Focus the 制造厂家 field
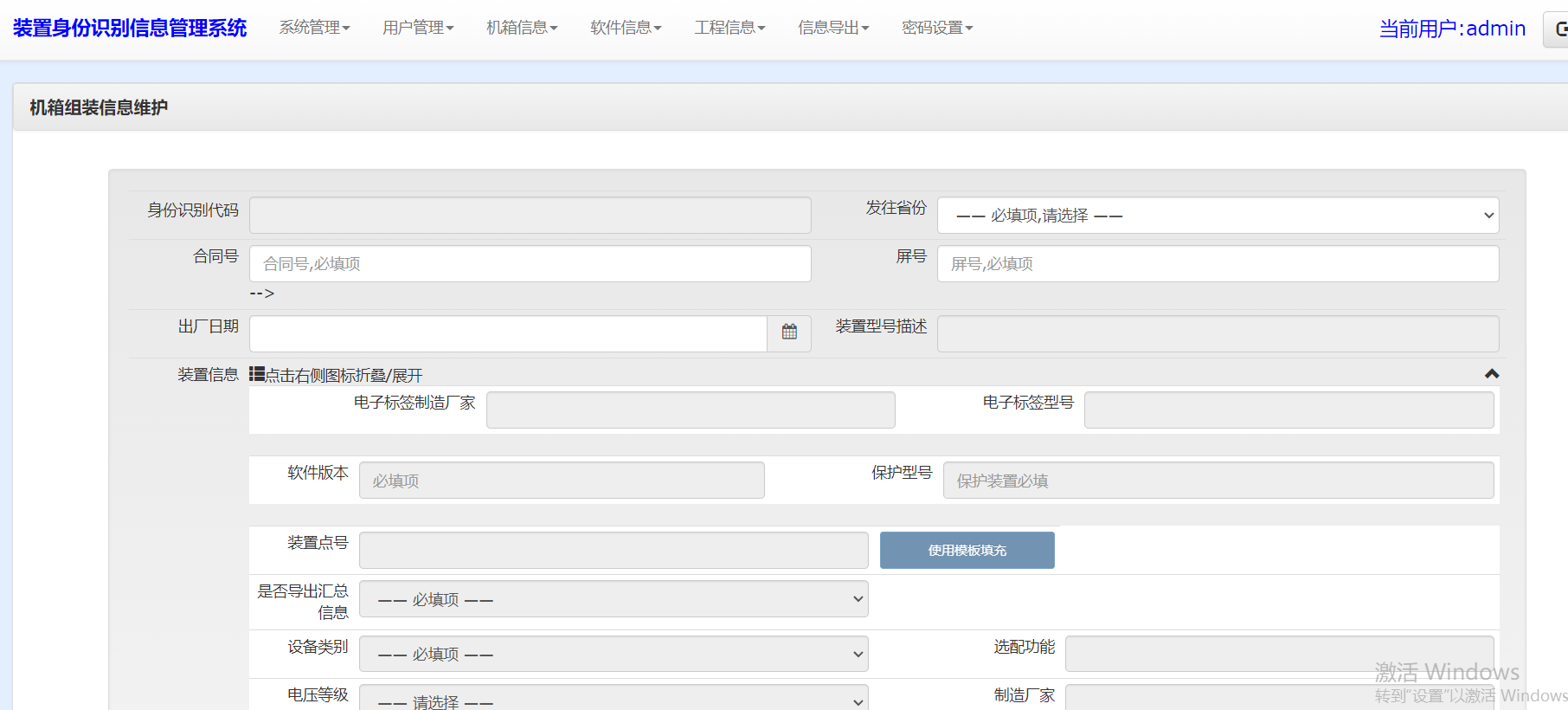Image resolution: width=1568 pixels, height=710 pixels. 1280,698
